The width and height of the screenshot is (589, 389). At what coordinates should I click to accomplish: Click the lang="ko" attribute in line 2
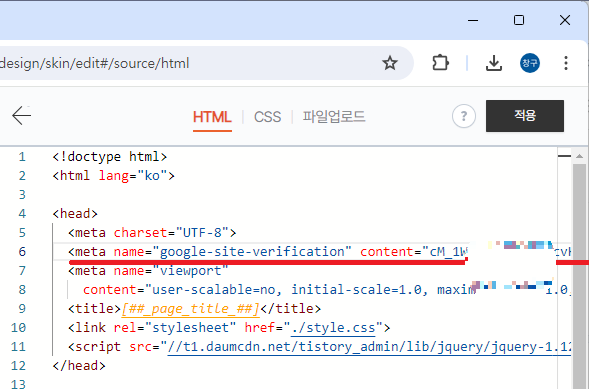tap(133, 176)
